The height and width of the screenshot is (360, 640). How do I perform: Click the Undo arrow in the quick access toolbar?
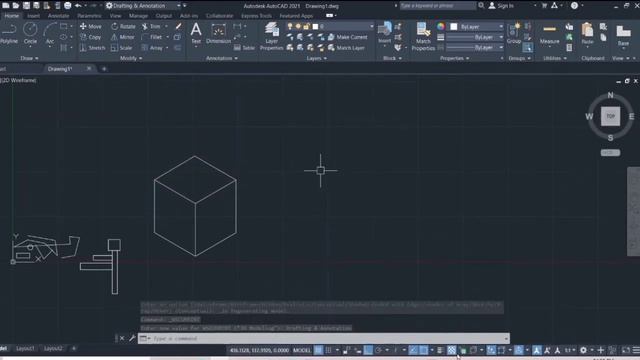click(x=78, y=5)
